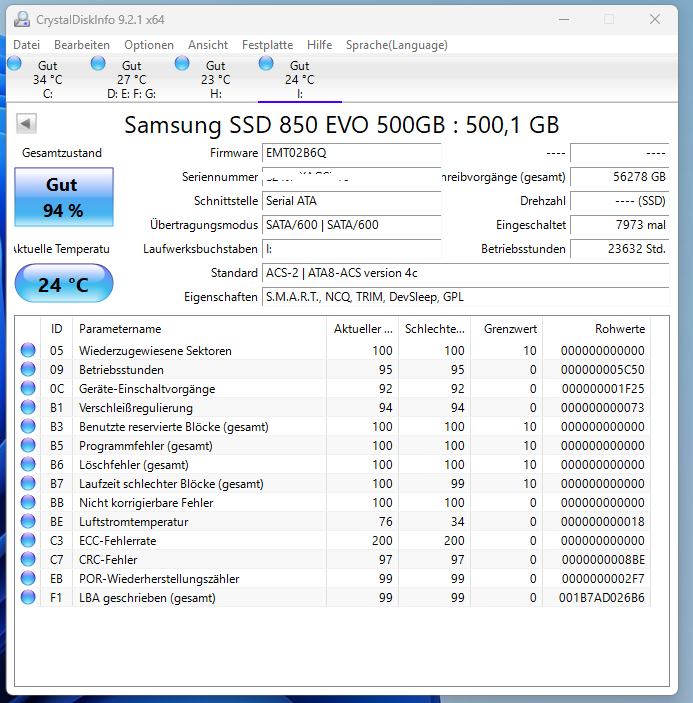Click status orb for Luftstromtemperatur row
693x703 pixels.
tap(28, 521)
